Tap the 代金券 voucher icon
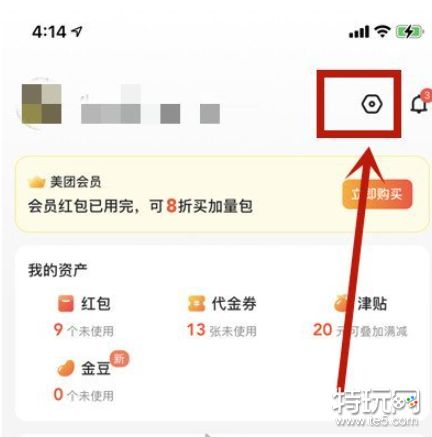Screen dimensions: 432x437 tap(196, 304)
